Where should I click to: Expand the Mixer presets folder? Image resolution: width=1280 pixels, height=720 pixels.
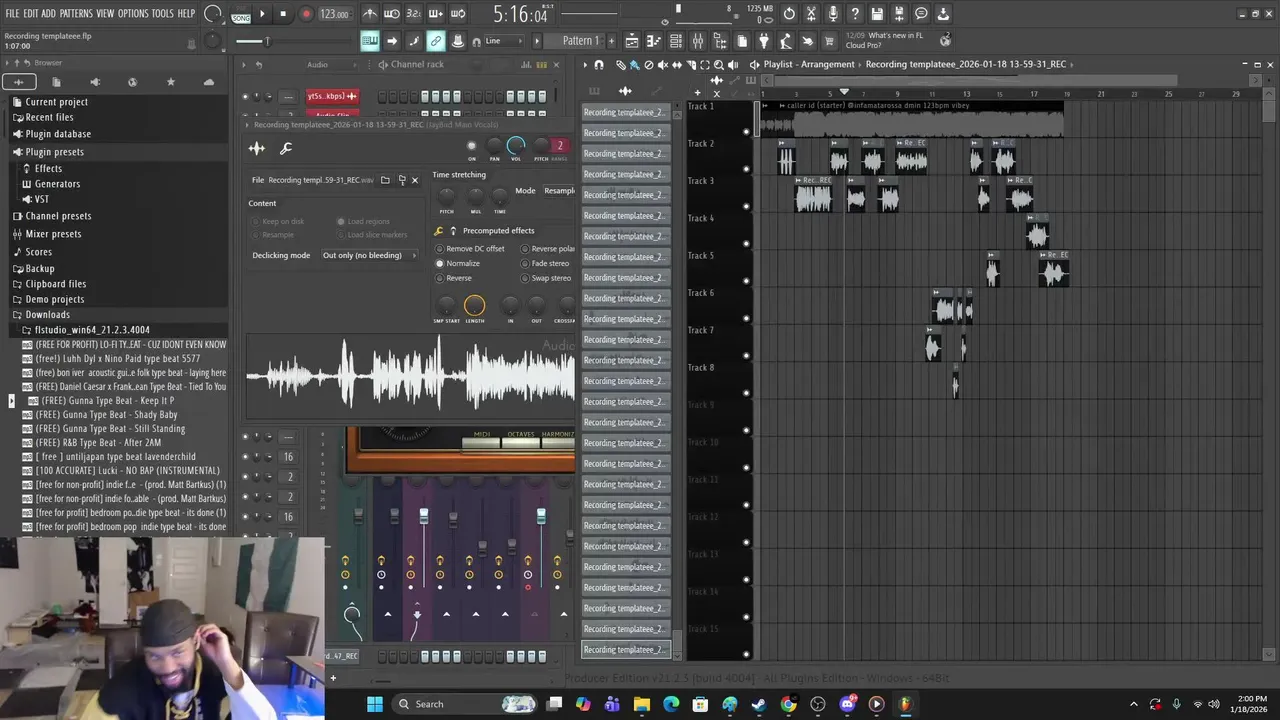point(53,234)
